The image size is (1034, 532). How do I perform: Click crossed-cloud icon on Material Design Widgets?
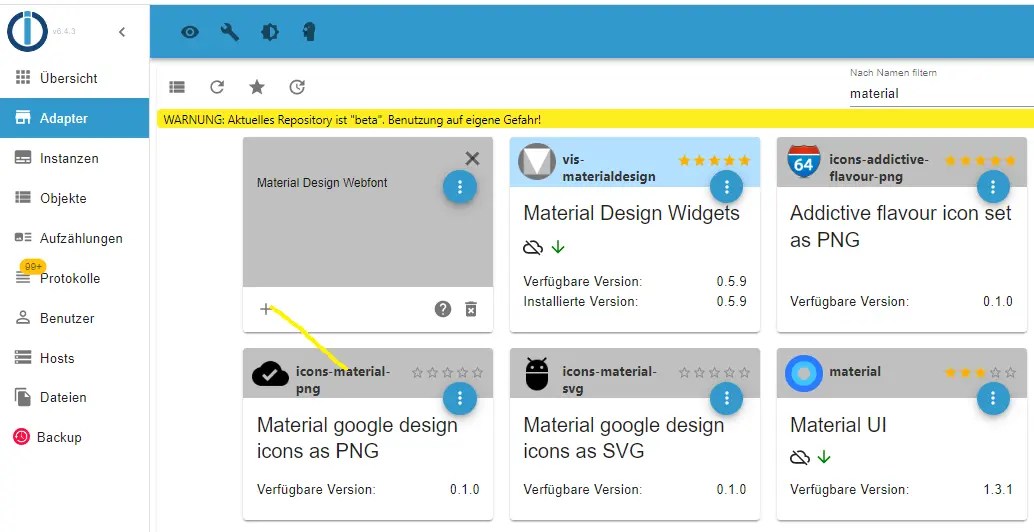tap(533, 247)
